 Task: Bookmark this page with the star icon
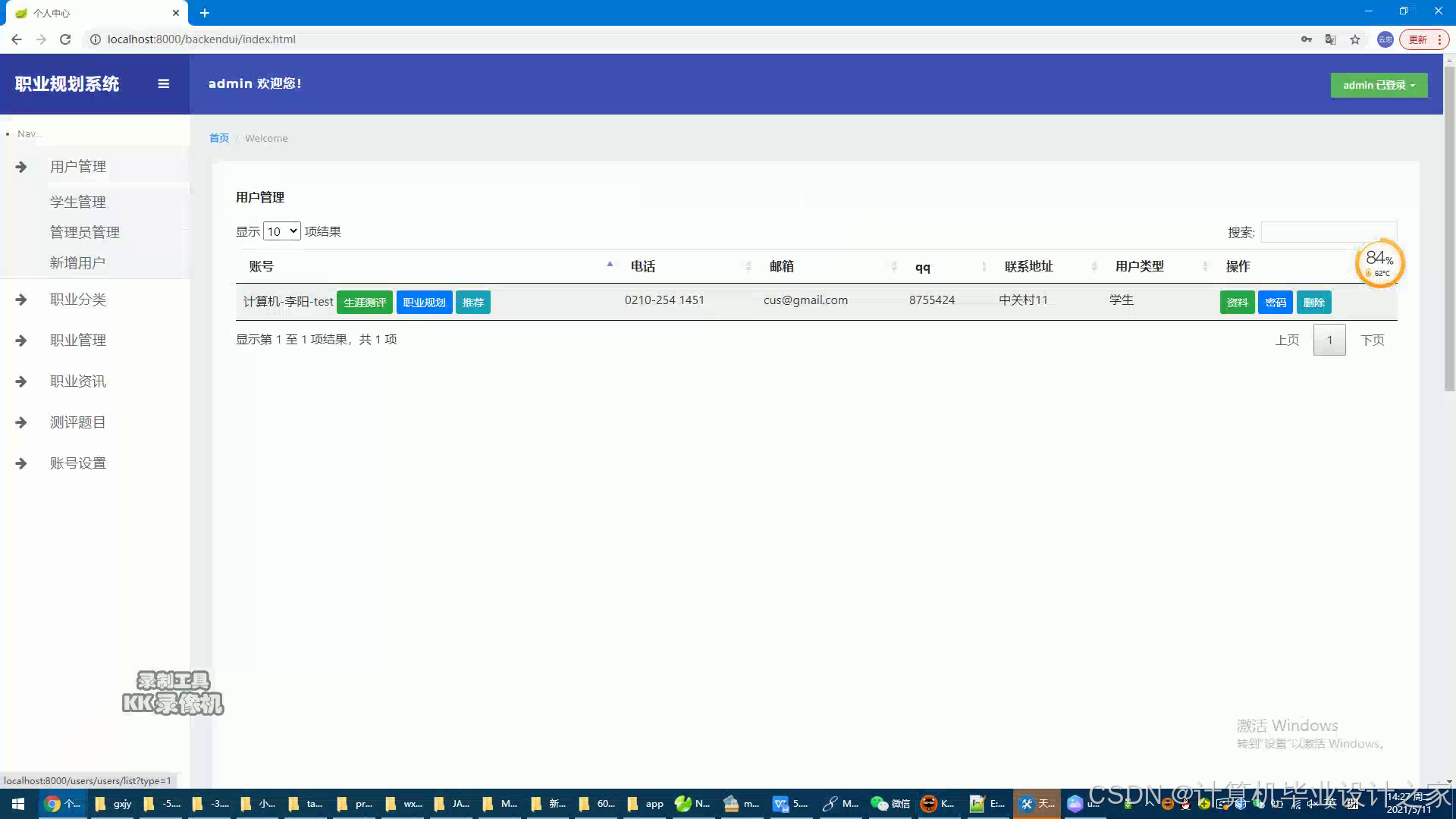coord(1355,39)
